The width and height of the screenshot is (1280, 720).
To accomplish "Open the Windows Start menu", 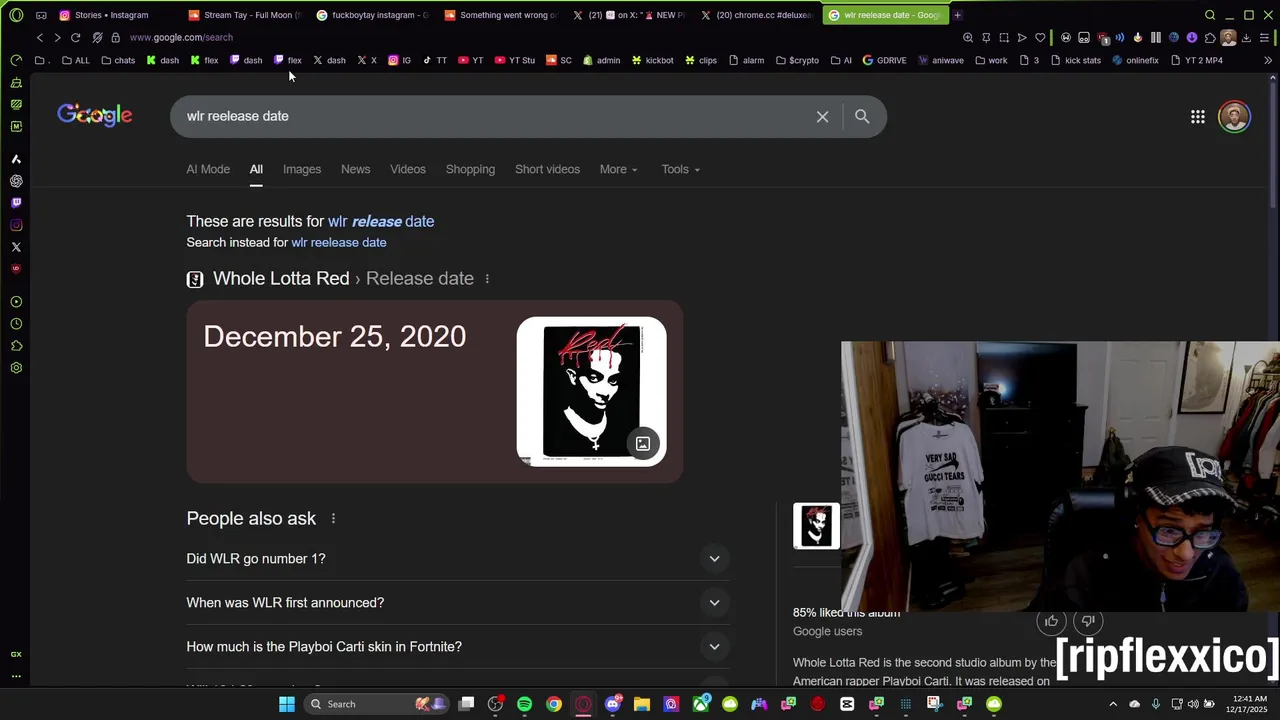I will pyautogui.click(x=287, y=704).
